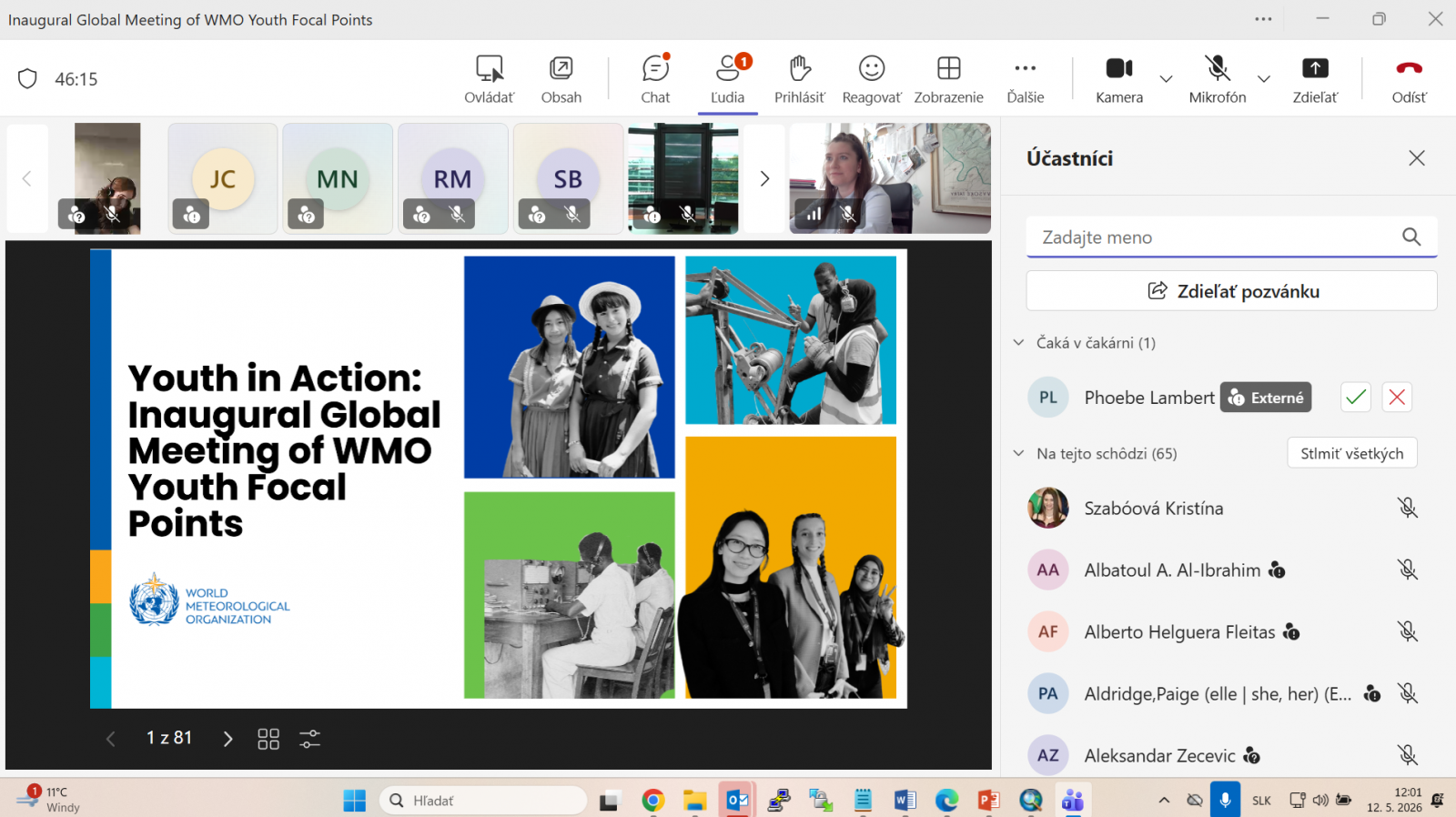Select the SB participant tile
Screen dimensions: 1456x817
[568, 178]
